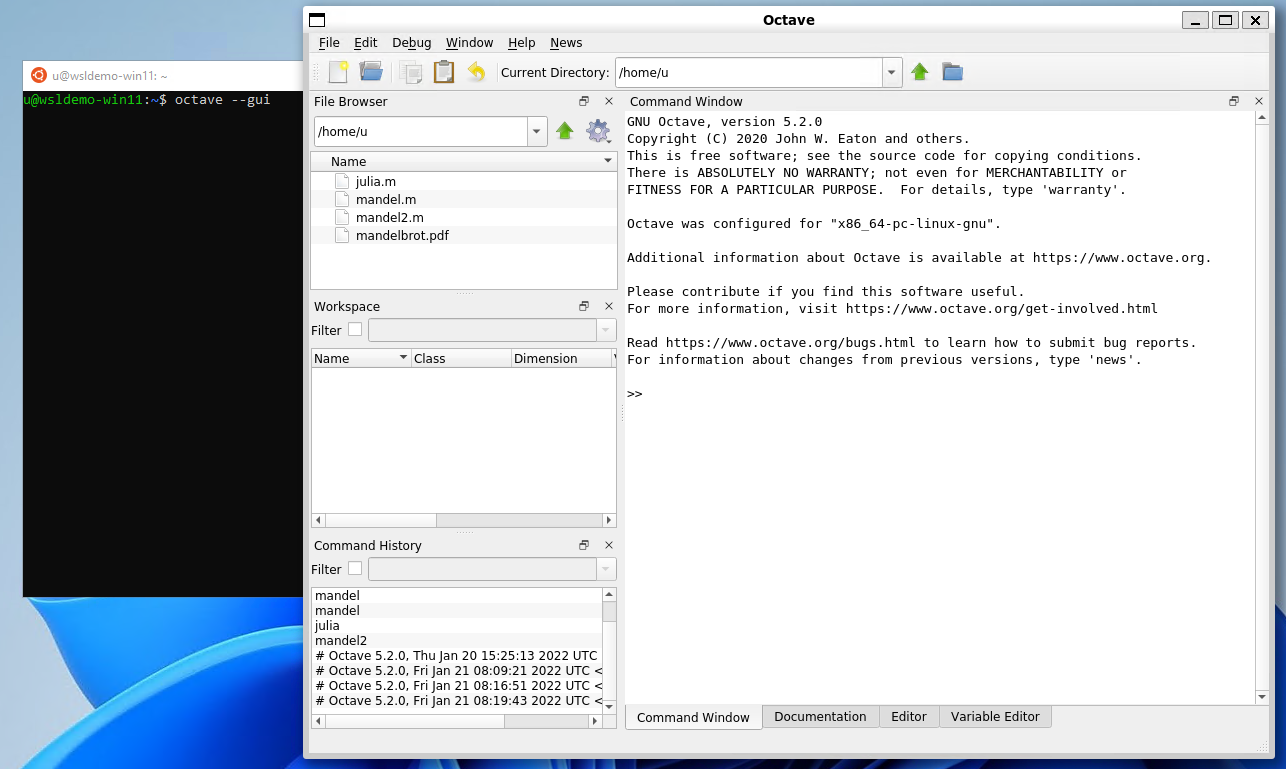This screenshot has width=1286, height=769.
Task: Undock the Command Window panel
Action: click(x=1234, y=101)
